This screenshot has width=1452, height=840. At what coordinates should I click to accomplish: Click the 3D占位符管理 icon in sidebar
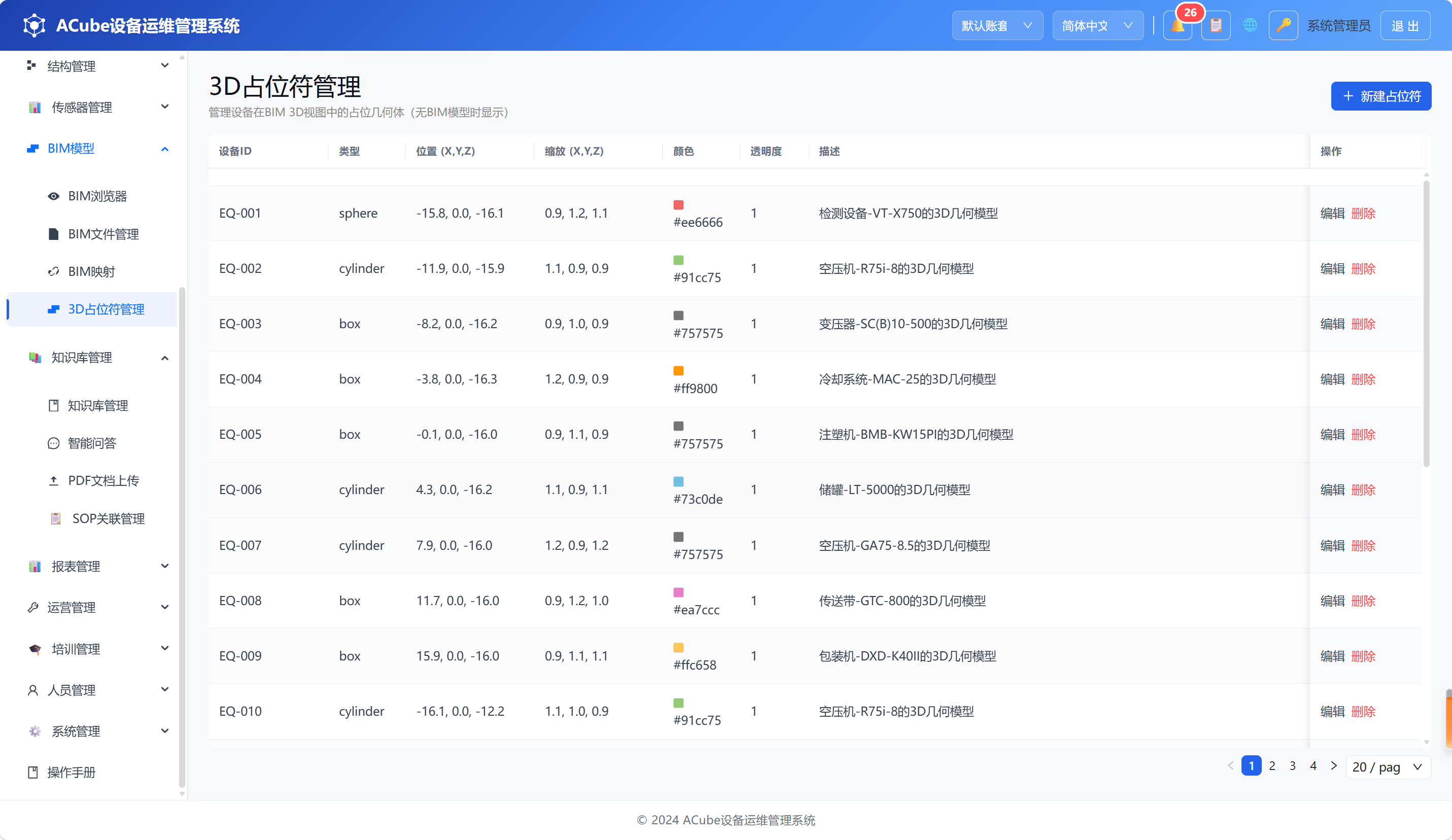[54, 309]
